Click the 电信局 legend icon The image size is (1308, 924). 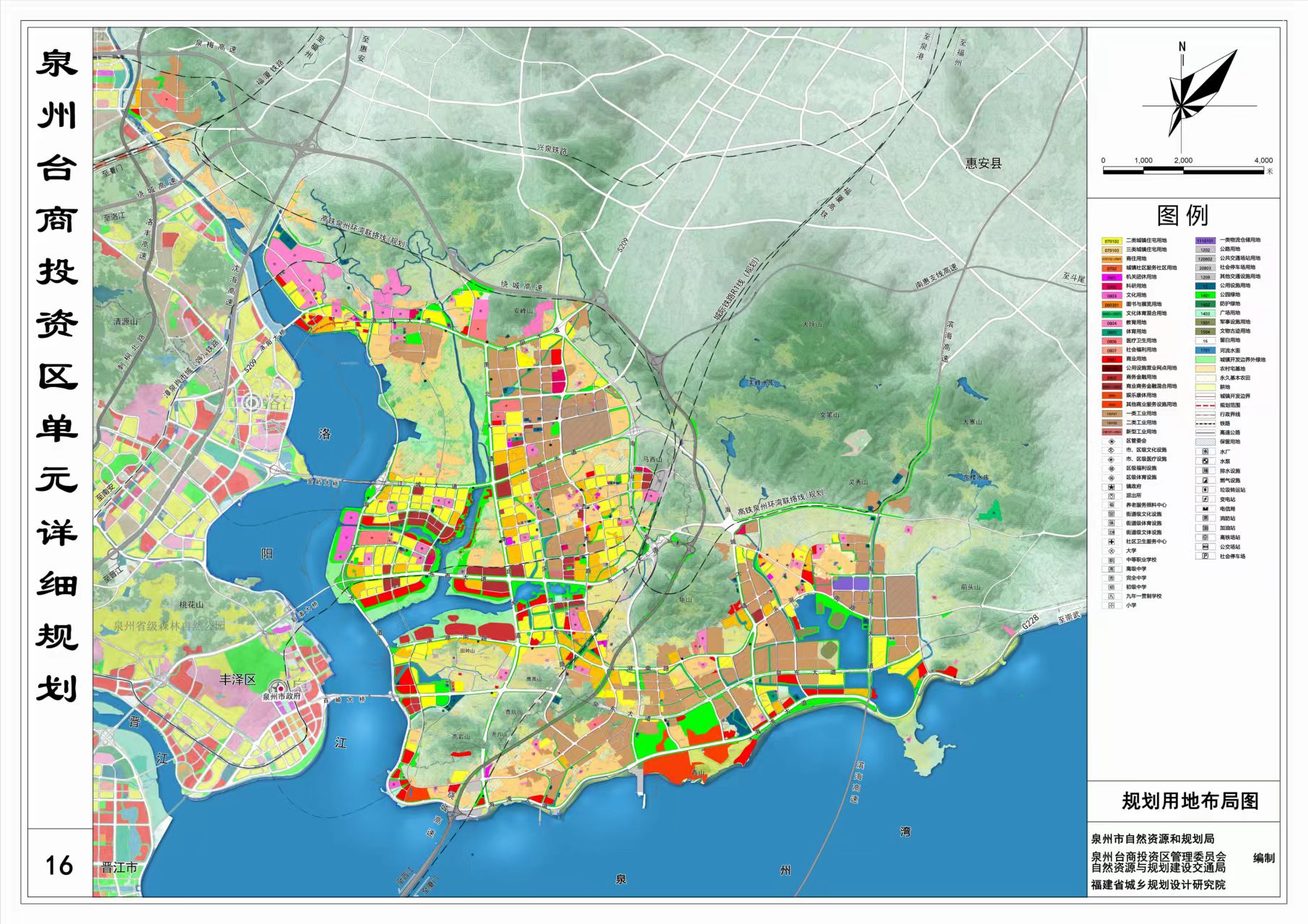[1205, 509]
